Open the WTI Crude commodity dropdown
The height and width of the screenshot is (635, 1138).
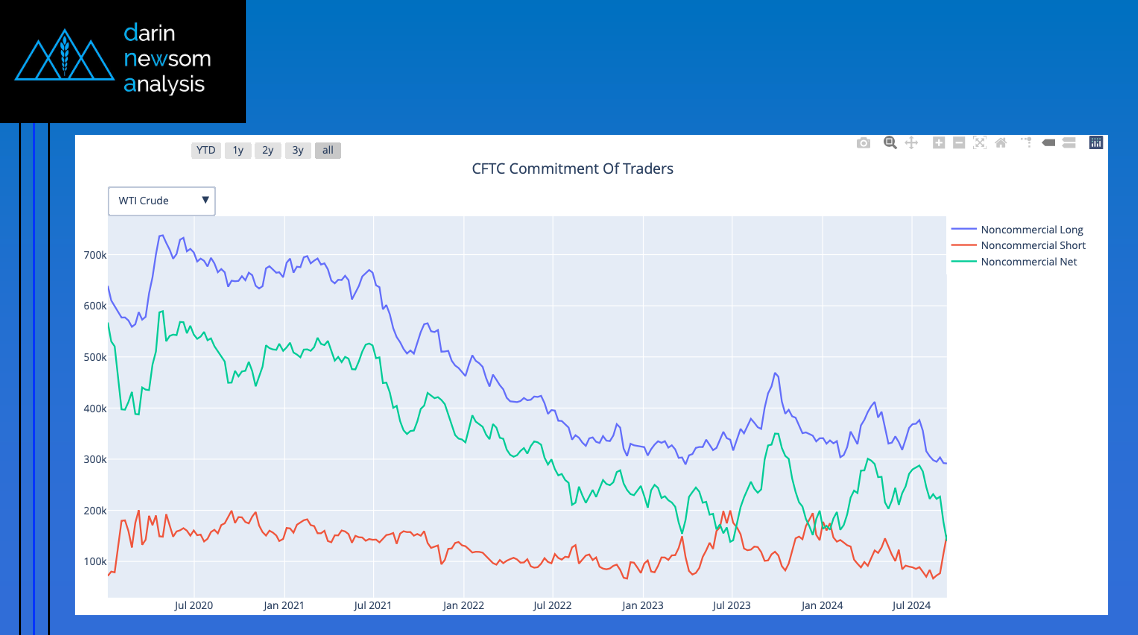click(x=162, y=201)
